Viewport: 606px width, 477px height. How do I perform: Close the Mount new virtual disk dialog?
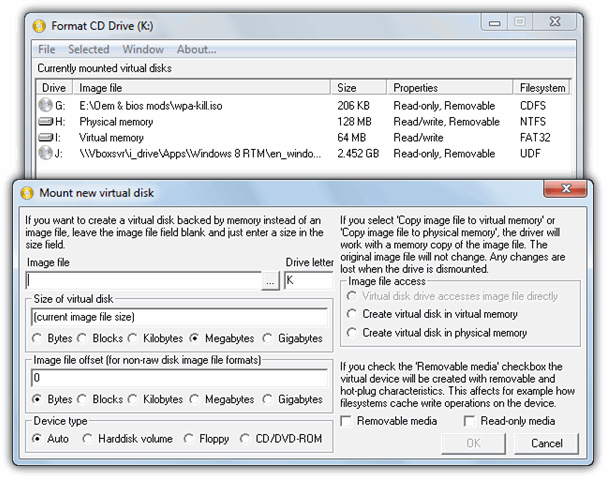(x=566, y=188)
